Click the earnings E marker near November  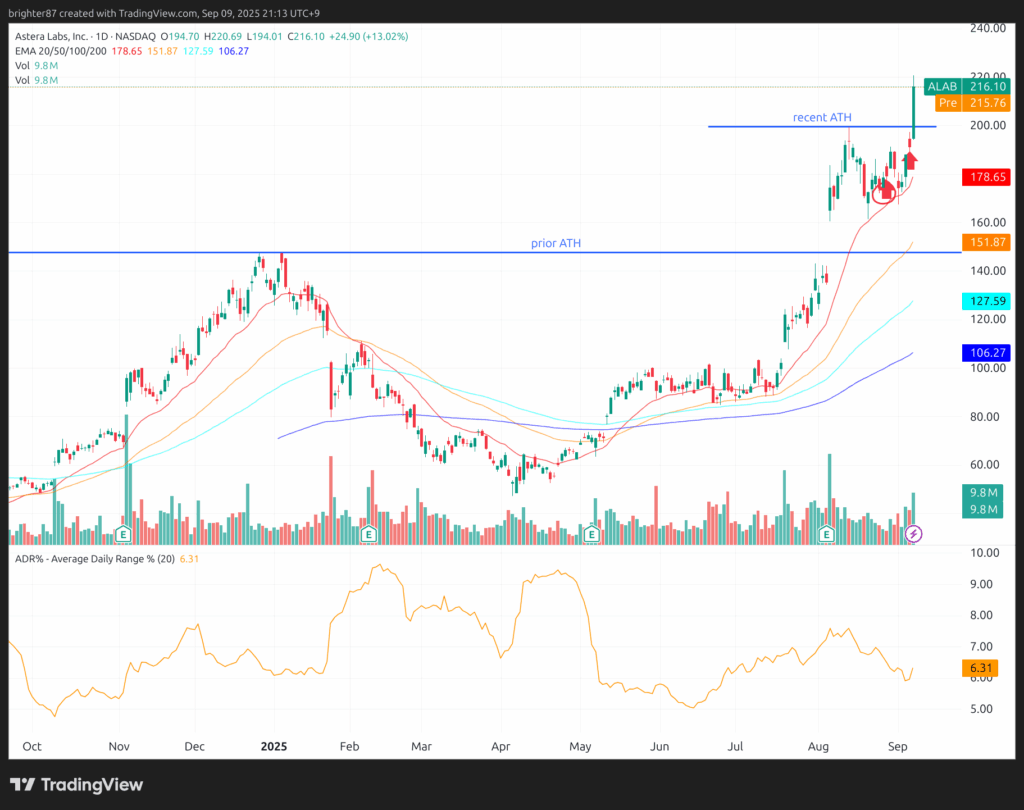coord(123,534)
